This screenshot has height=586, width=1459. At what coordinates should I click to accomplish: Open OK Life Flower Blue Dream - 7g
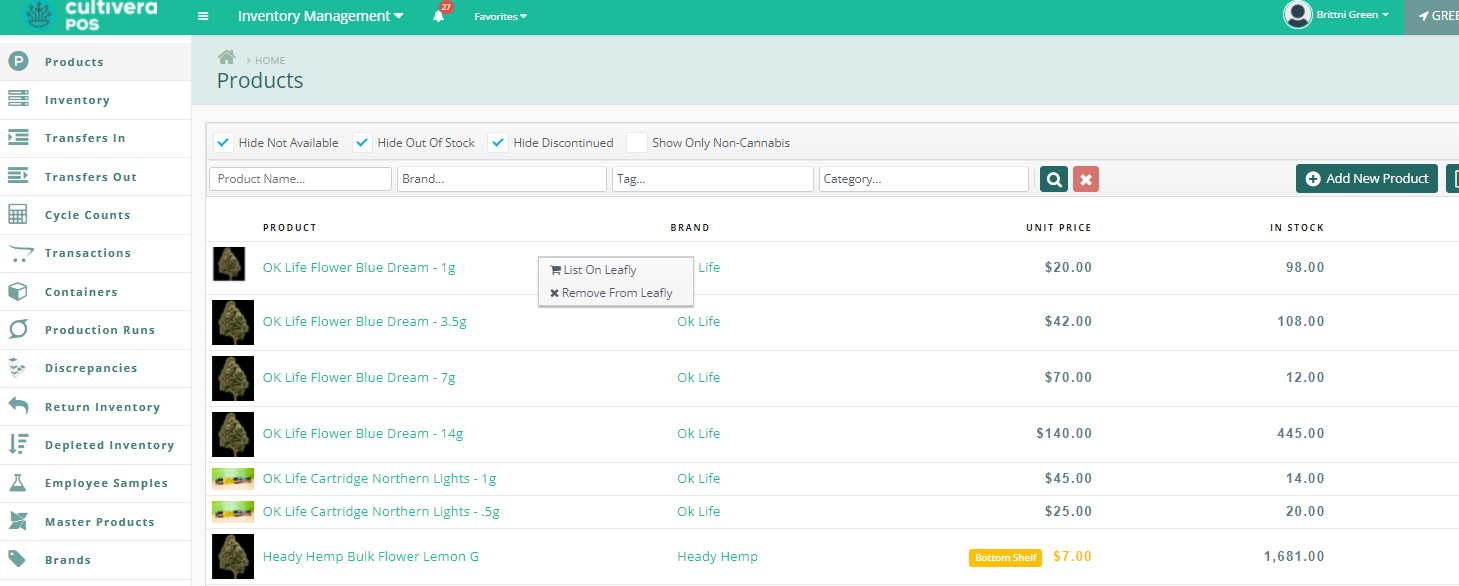coord(359,378)
